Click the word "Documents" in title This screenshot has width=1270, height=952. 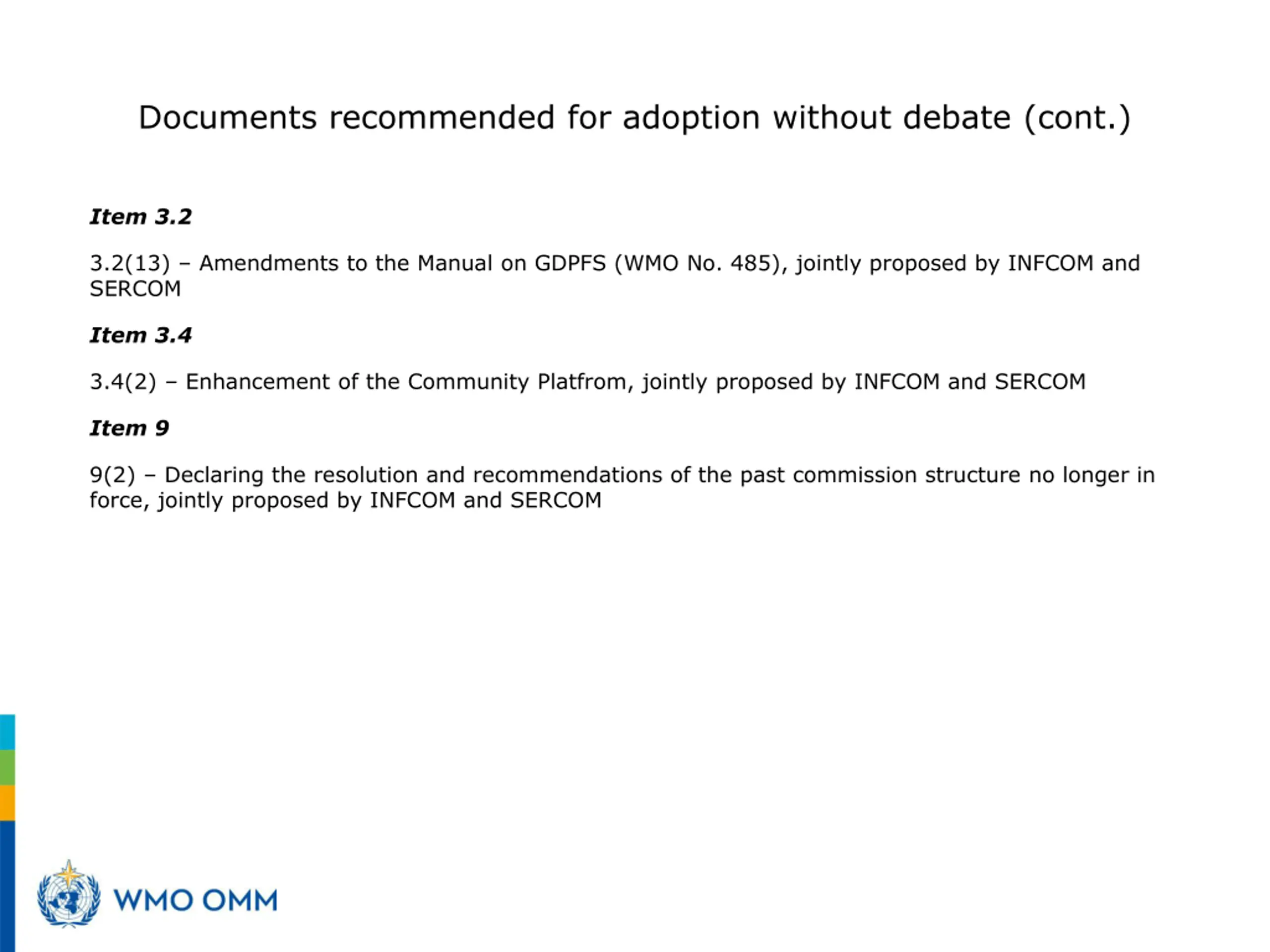(x=227, y=118)
